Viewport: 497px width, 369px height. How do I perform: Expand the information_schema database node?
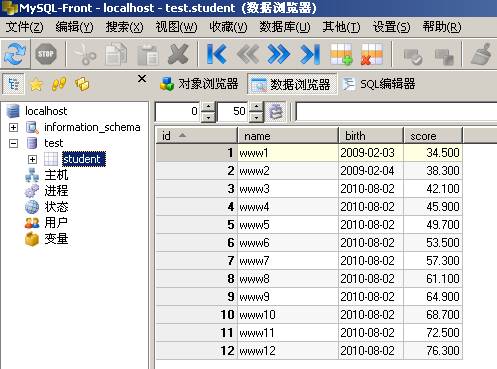pos(13,127)
